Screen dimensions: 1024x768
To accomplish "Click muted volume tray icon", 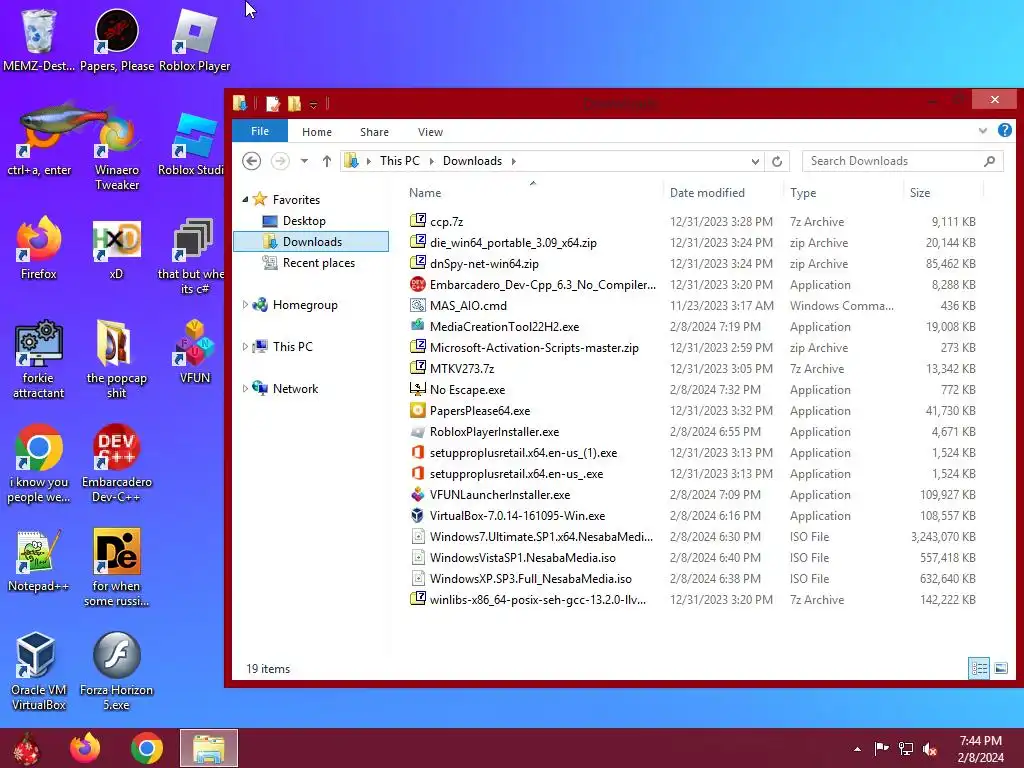I will (x=930, y=749).
